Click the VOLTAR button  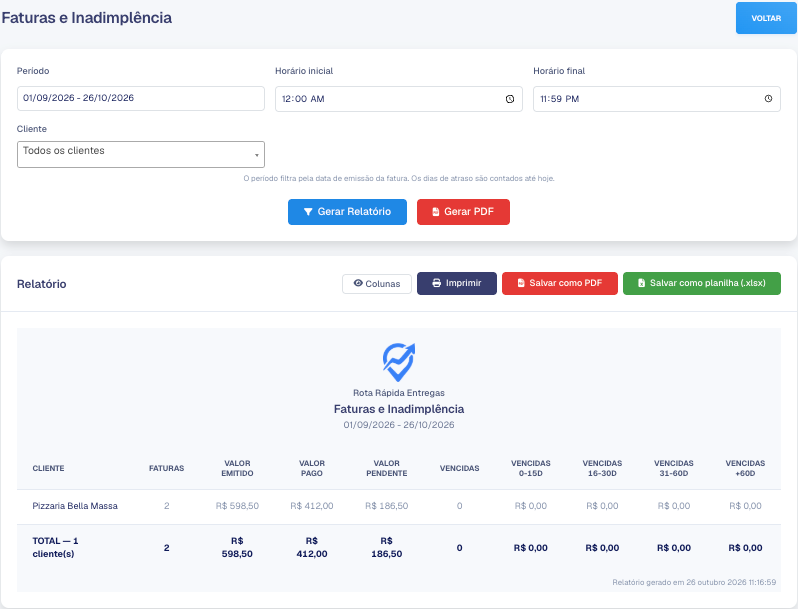(x=766, y=18)
